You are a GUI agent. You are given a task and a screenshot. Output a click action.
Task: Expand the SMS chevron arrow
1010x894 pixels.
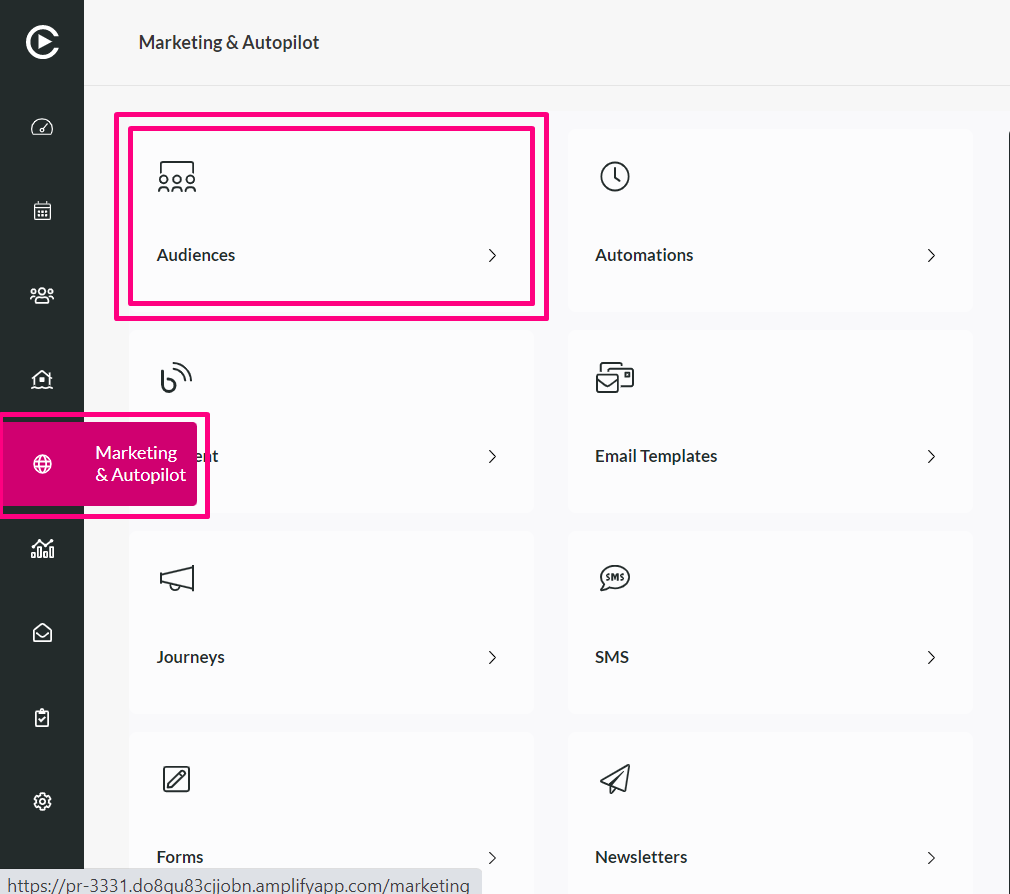pos(931,658)
